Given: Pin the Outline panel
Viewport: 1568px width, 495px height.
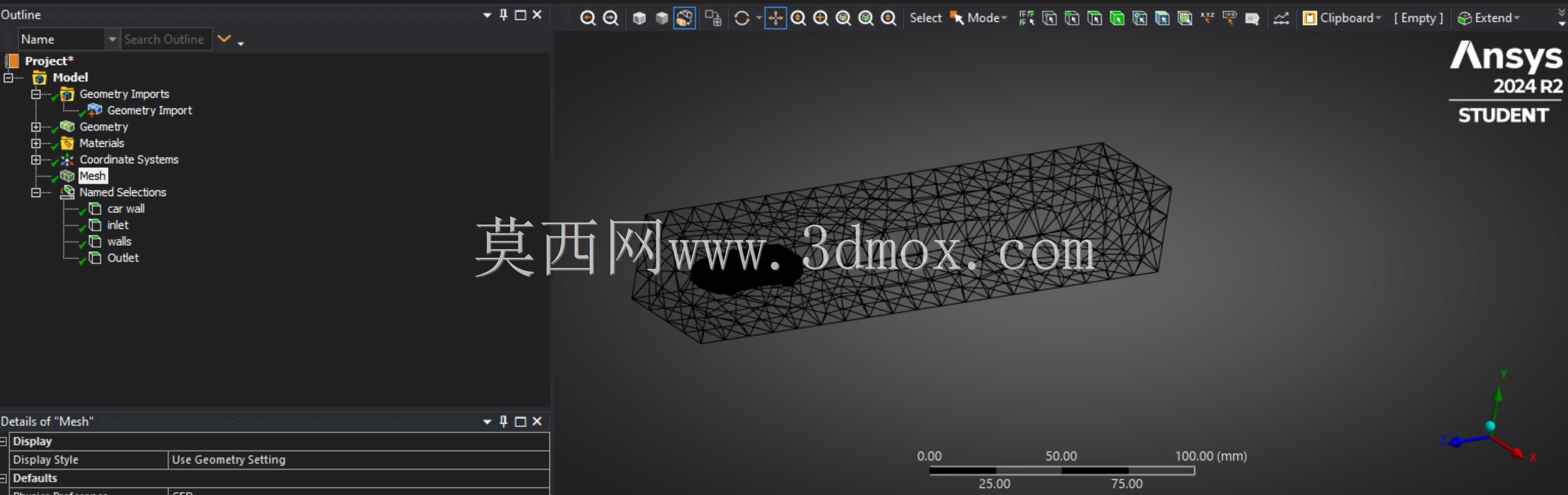Looking at the screenshot, I should tap(503, 15).
